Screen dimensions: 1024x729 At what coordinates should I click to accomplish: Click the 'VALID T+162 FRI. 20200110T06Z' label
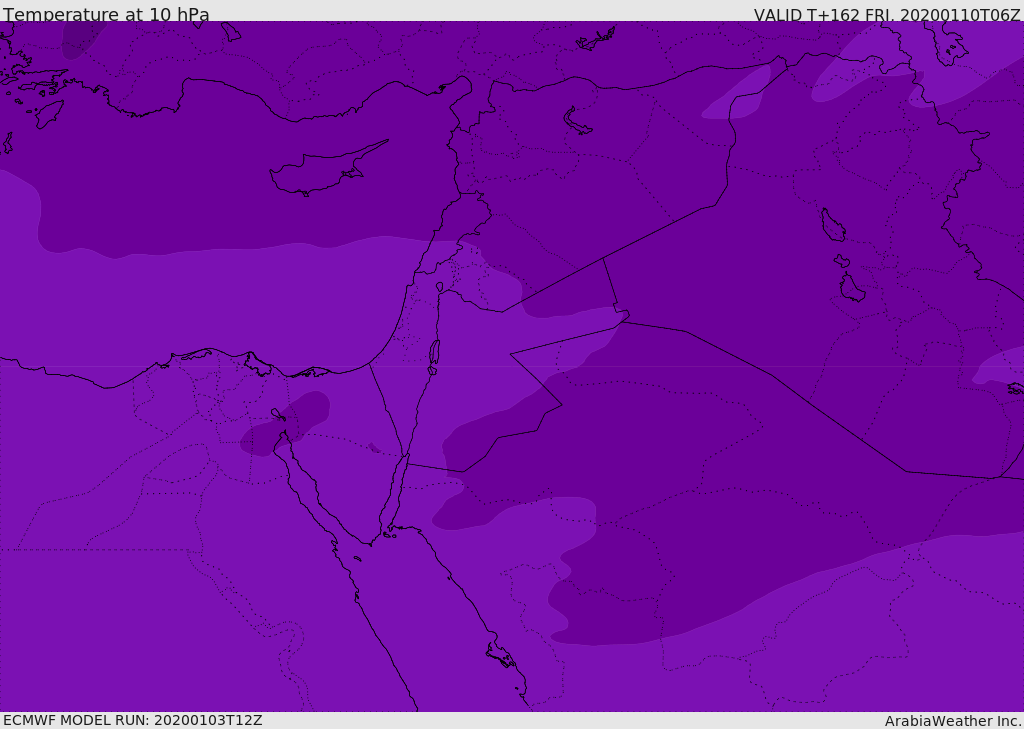point(887,15)
